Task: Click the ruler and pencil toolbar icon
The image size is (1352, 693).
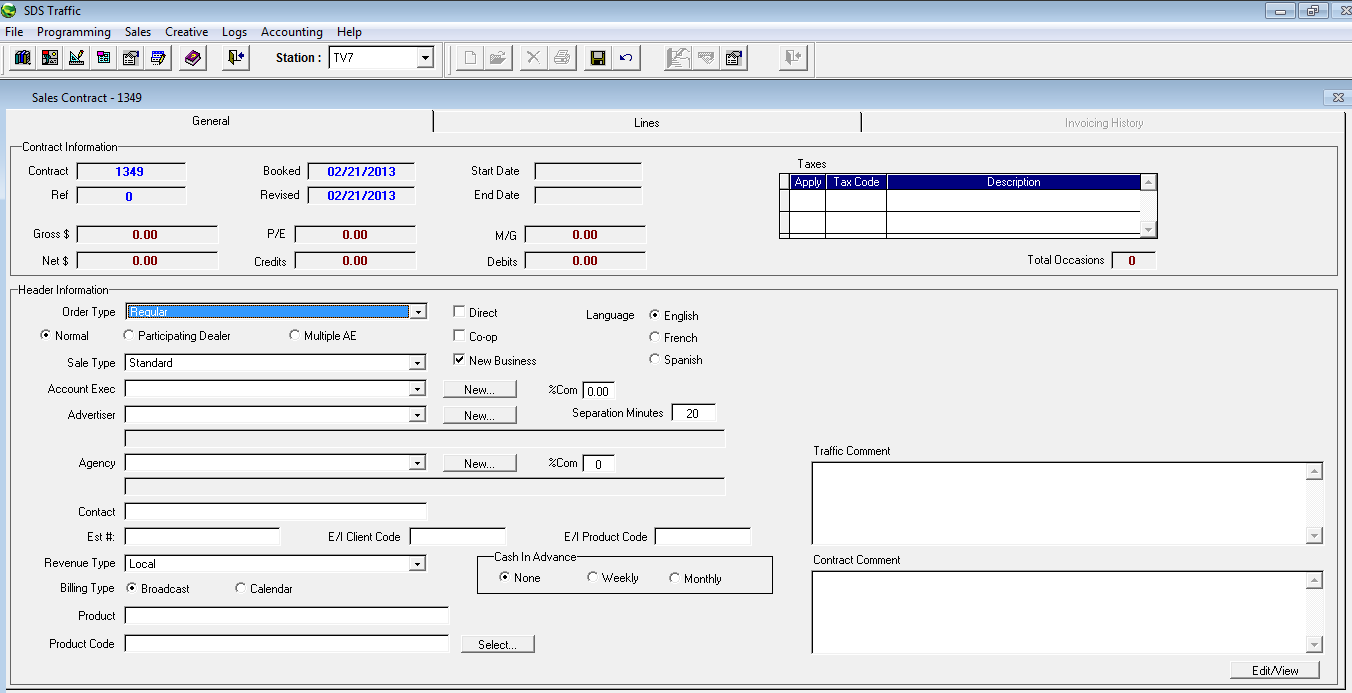Action: click(76, 58)
